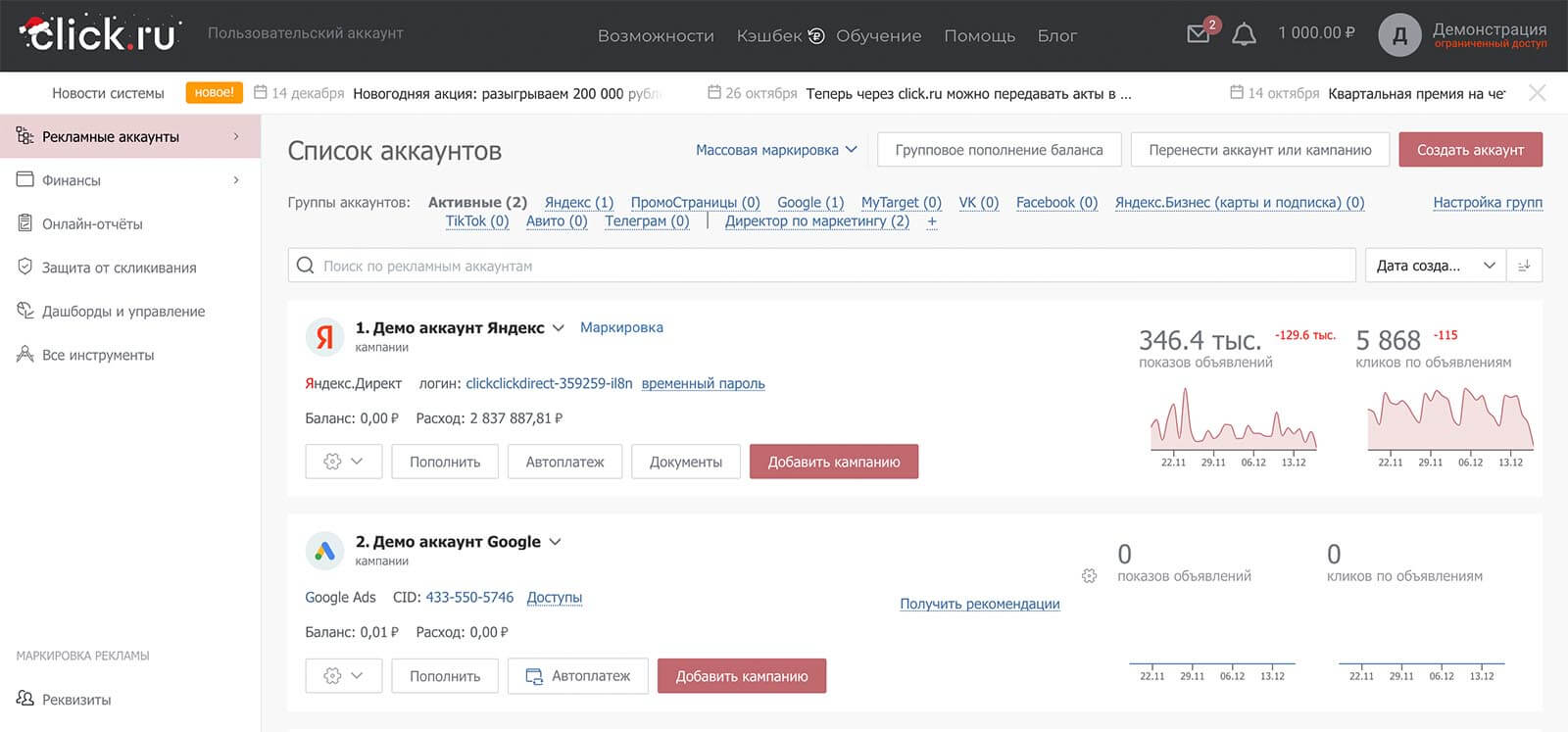
Task: Filter by Авито (0) group
Action: tap(557, 221)
